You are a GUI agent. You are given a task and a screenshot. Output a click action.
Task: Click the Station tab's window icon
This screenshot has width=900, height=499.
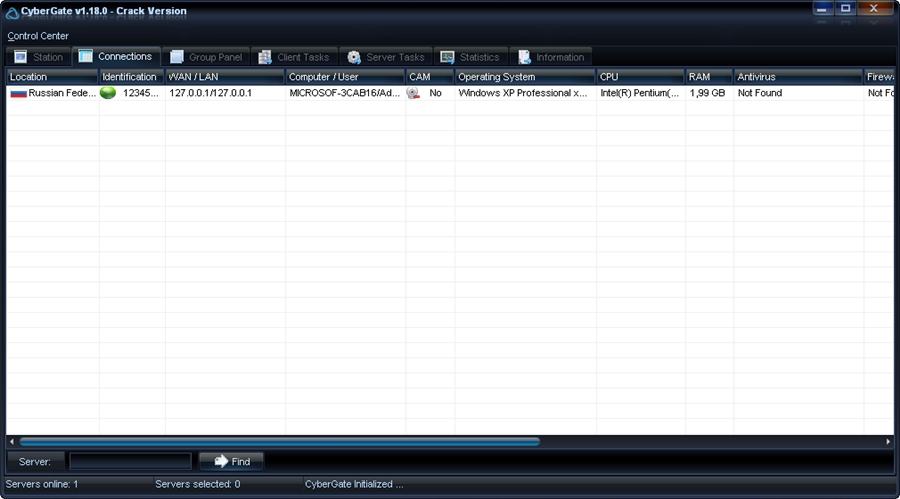click(x=21, y=57)
